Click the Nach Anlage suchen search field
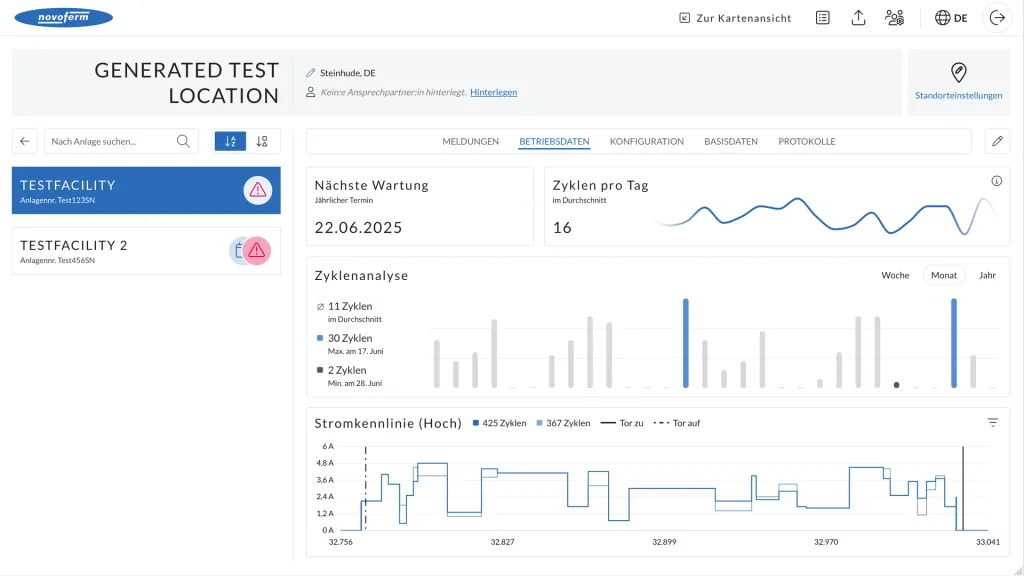The height and width of the screenshot is (576, 1024). coord(121,141)
